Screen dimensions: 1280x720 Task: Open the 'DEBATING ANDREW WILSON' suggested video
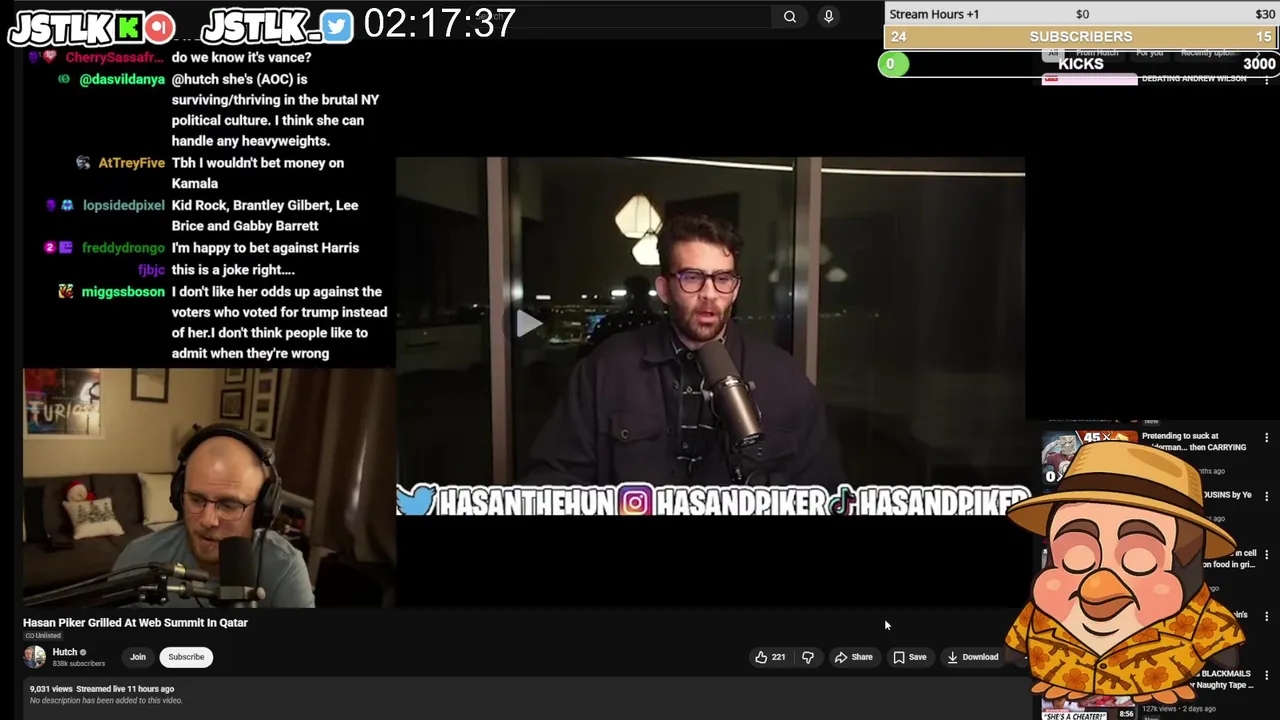[1194, 78]
